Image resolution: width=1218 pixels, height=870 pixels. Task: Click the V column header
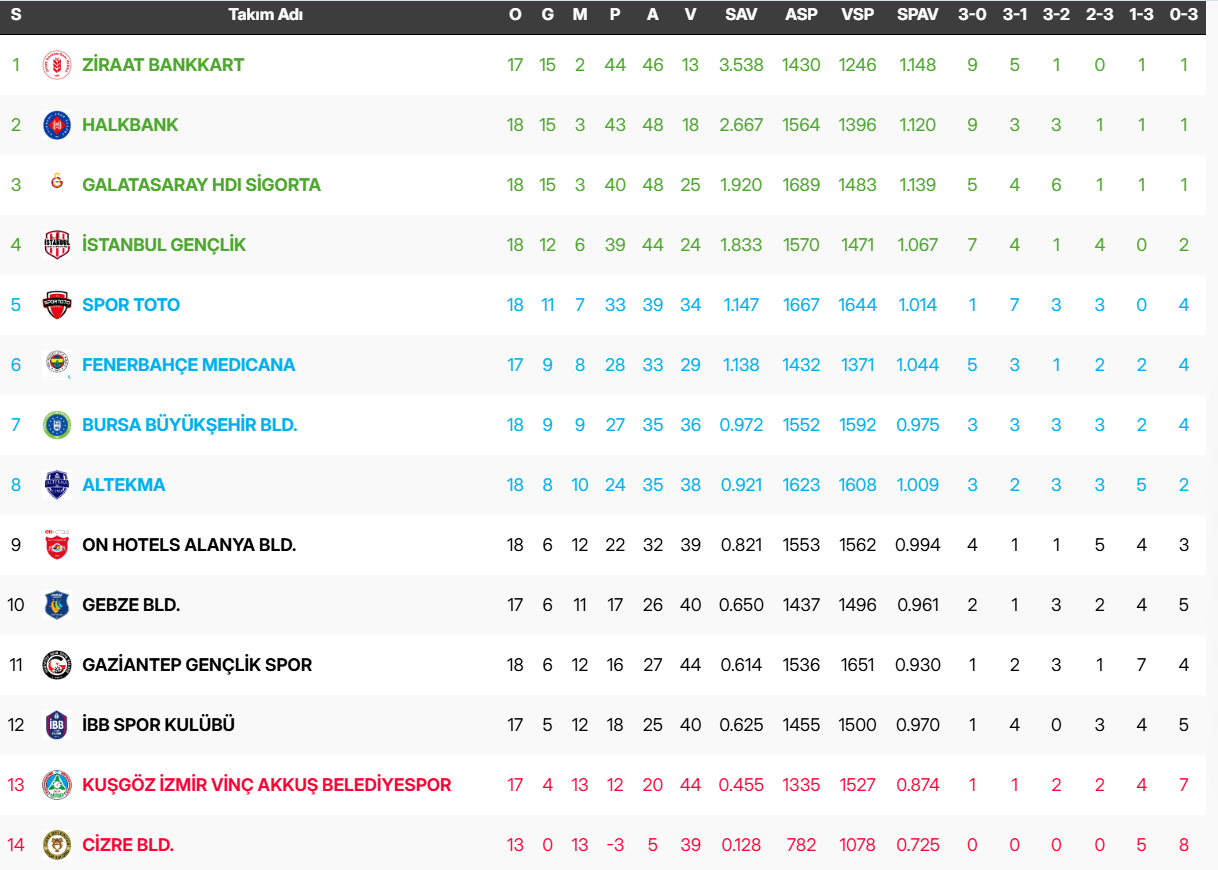click(691, 15)
